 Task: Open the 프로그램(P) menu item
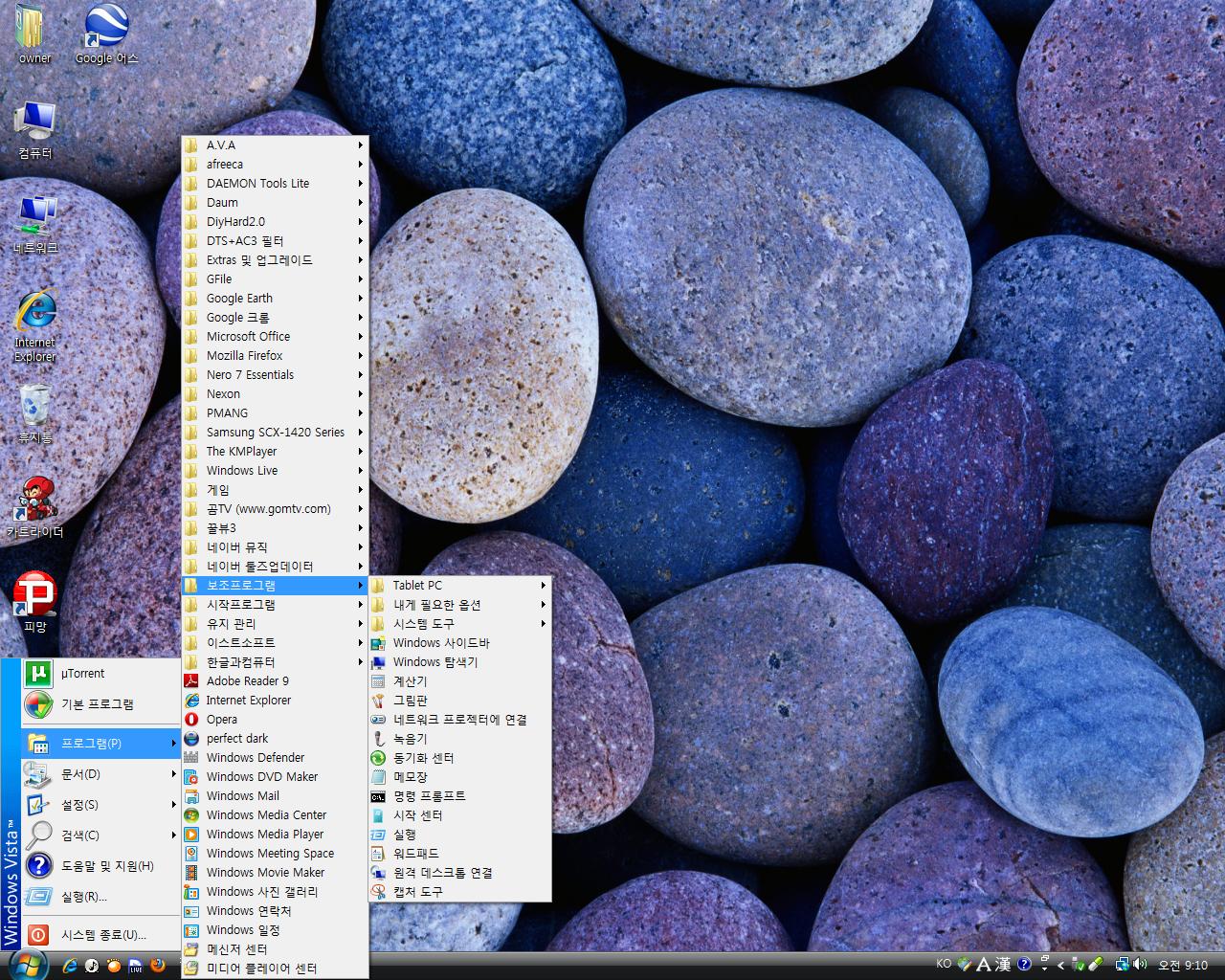pos(100,743)
